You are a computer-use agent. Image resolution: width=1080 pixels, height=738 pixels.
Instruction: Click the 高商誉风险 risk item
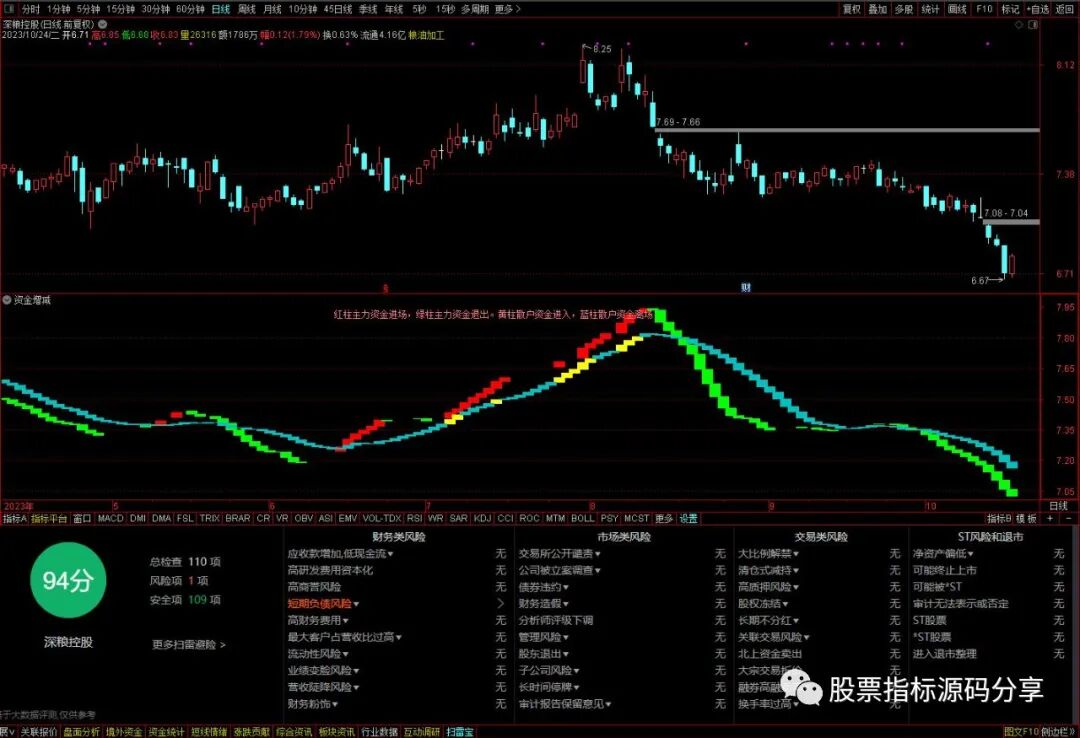pyautogui.click(x=315, y=587)
